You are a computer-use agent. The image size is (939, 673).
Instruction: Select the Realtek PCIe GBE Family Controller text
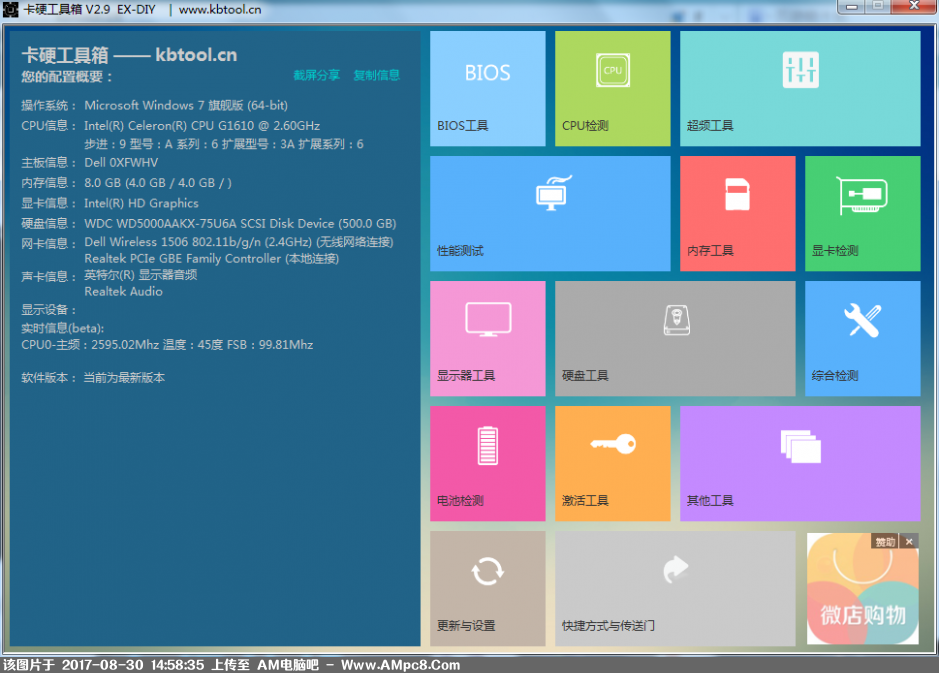211,259
